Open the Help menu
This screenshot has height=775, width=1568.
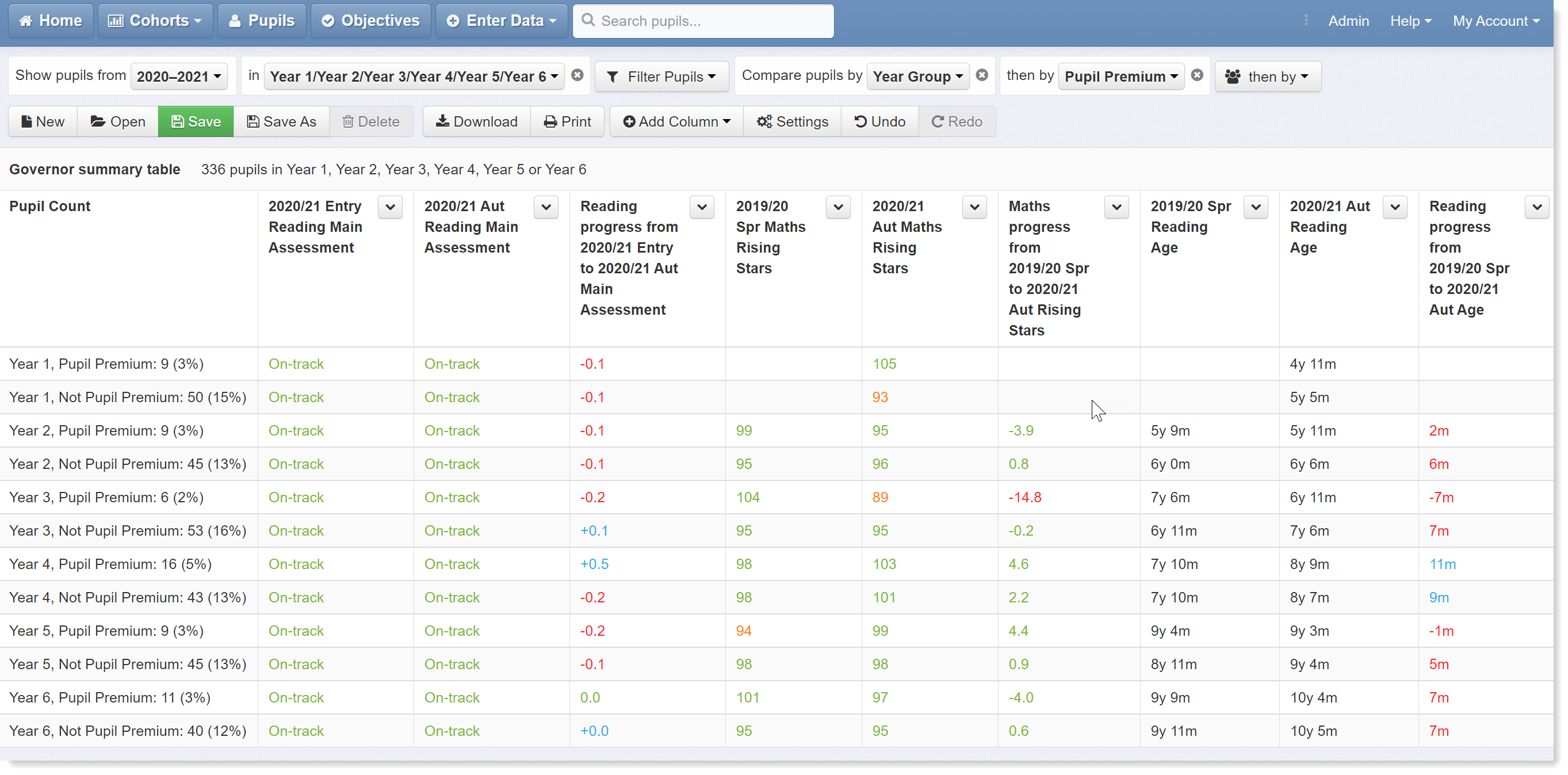pos(1410,21)
